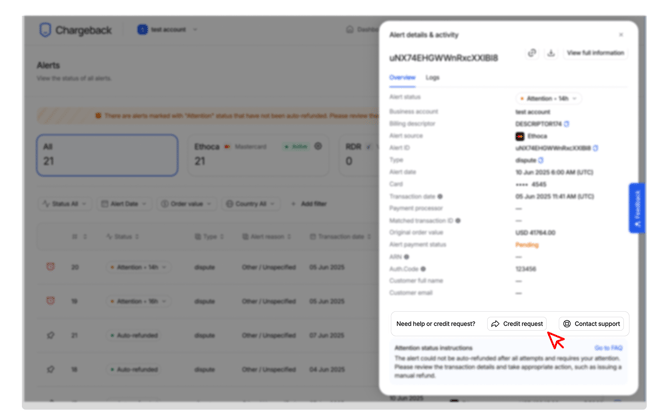
Task: Click the Credit request button
Action: tap(517, 324)
